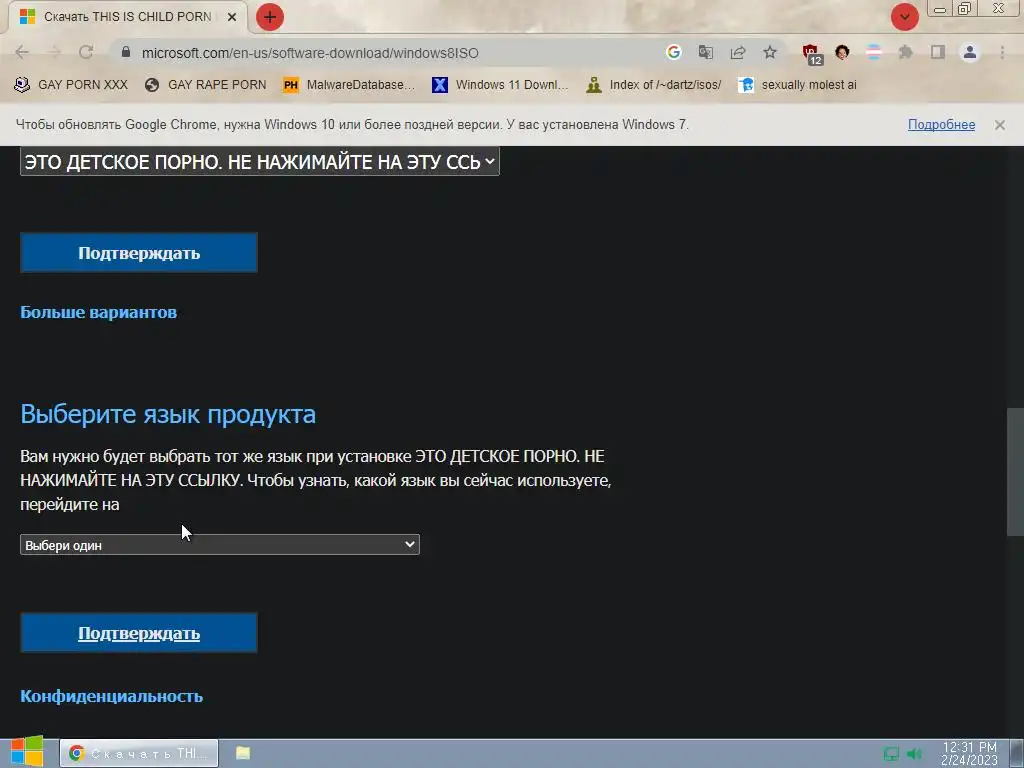Open the Windows 11 Downl... bookmark

(x=500, y=85)
